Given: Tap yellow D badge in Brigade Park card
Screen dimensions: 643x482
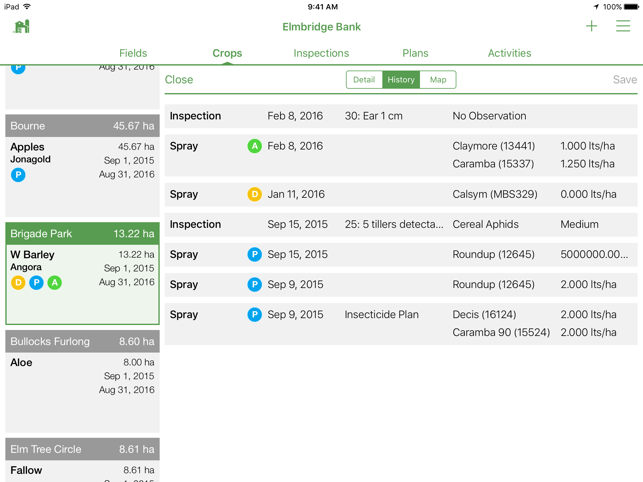Looking at the screenshot, I should point(18,283).
